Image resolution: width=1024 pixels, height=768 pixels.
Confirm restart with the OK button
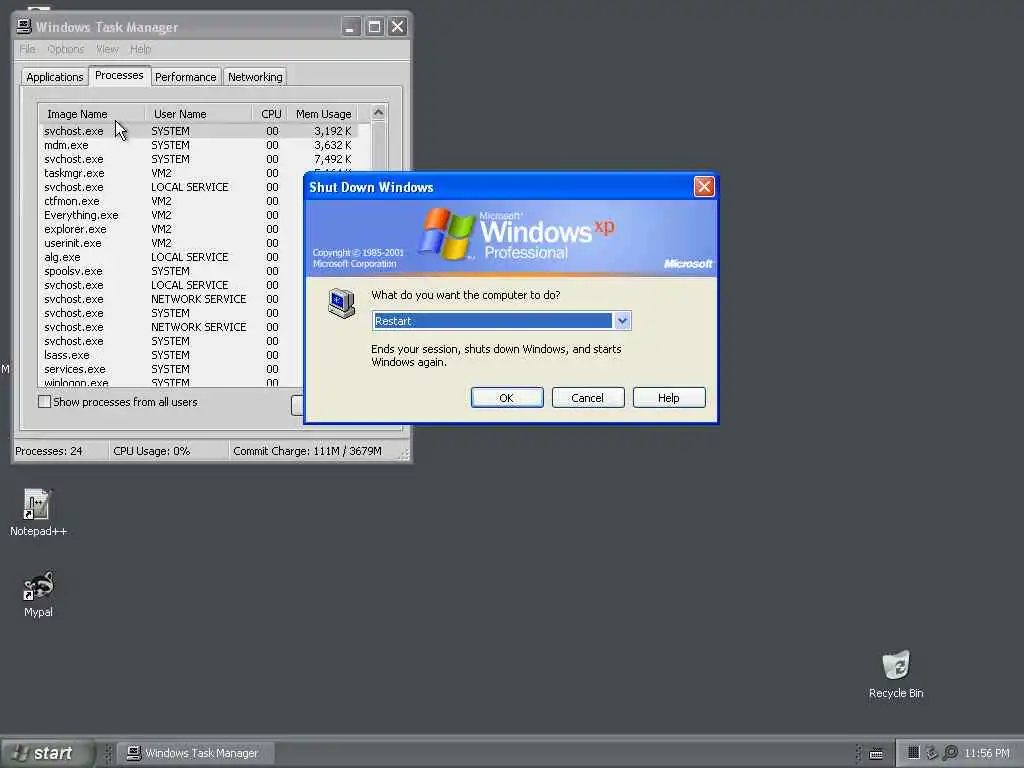tap(507, 398)
